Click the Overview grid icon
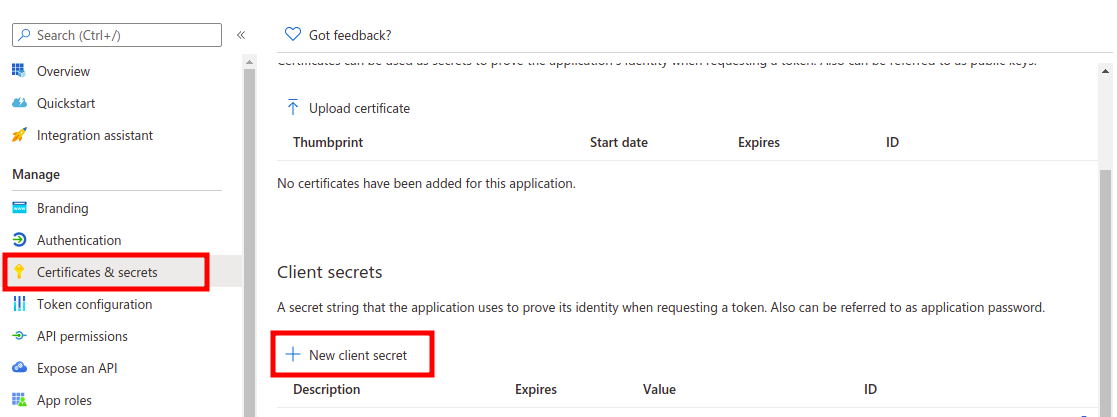1117x417 pixels. [x=18, y=71]
